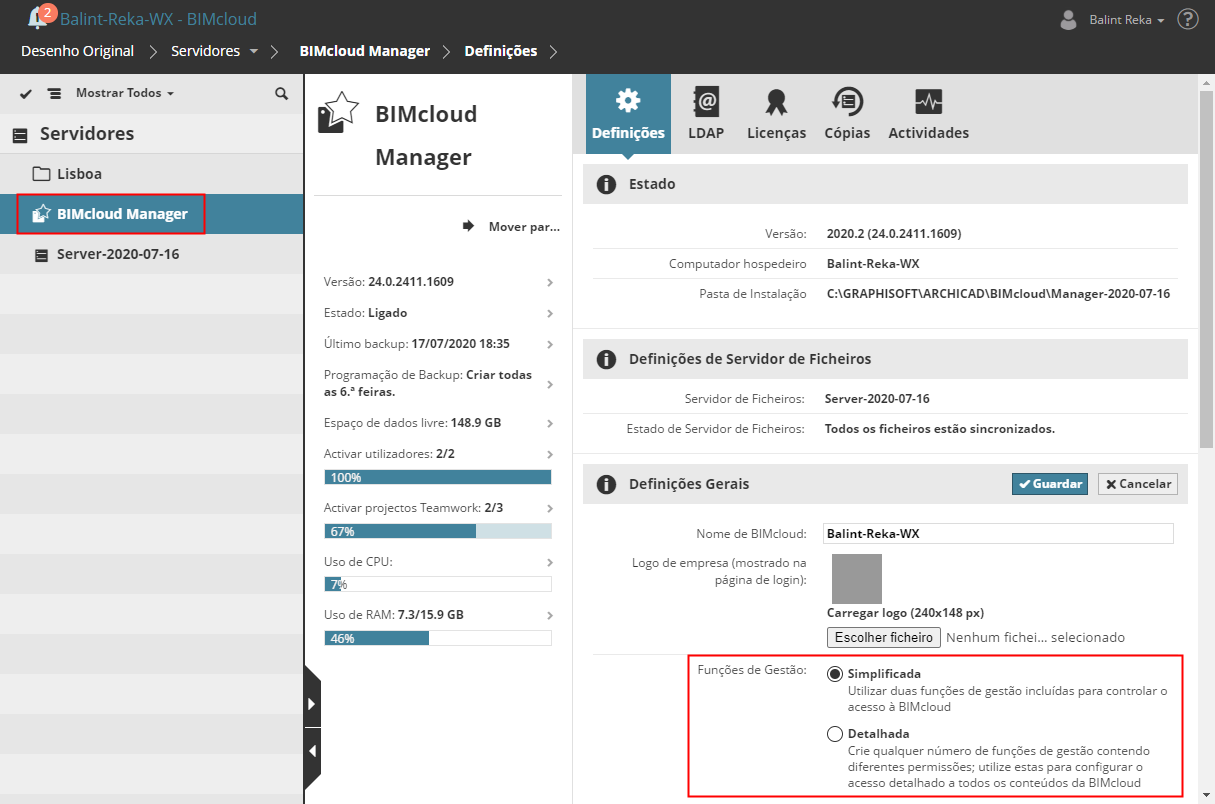The width and height of the screenshot is (1215, 804).
Task: Click the 67% Teamwork projects bar
Action: (438, 531)
